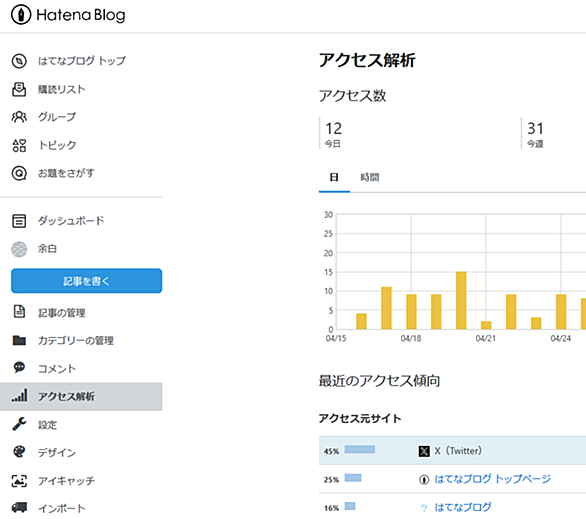Click the 記事を書く button

(87, 281)
